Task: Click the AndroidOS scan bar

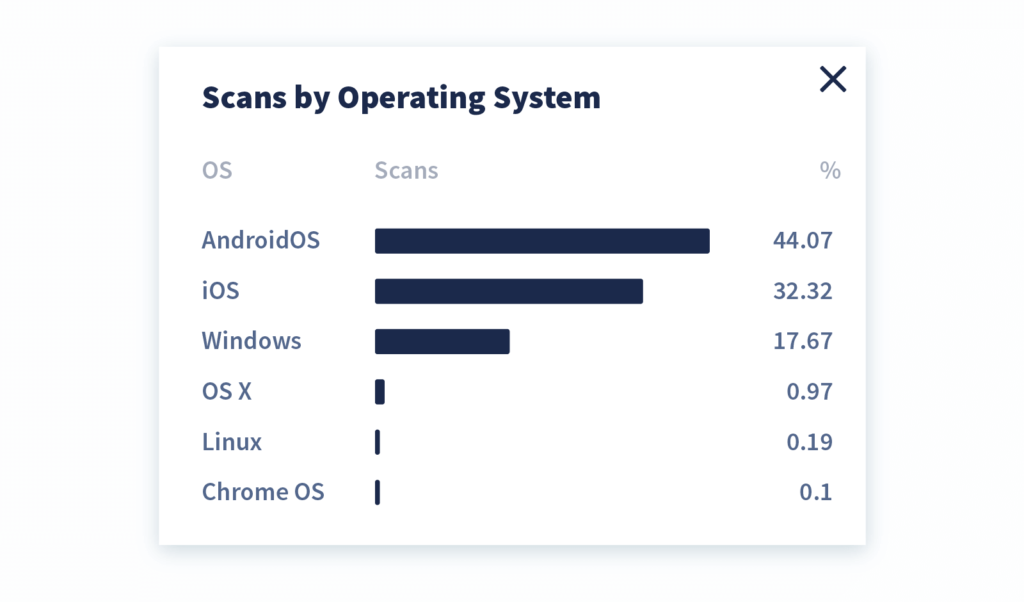Action: 540,240
